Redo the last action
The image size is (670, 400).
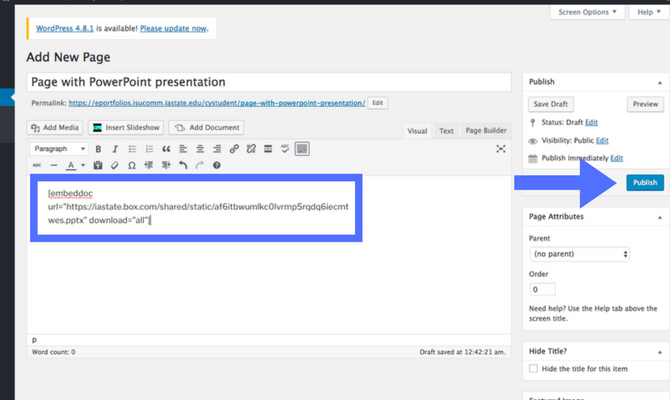[200, 165]
